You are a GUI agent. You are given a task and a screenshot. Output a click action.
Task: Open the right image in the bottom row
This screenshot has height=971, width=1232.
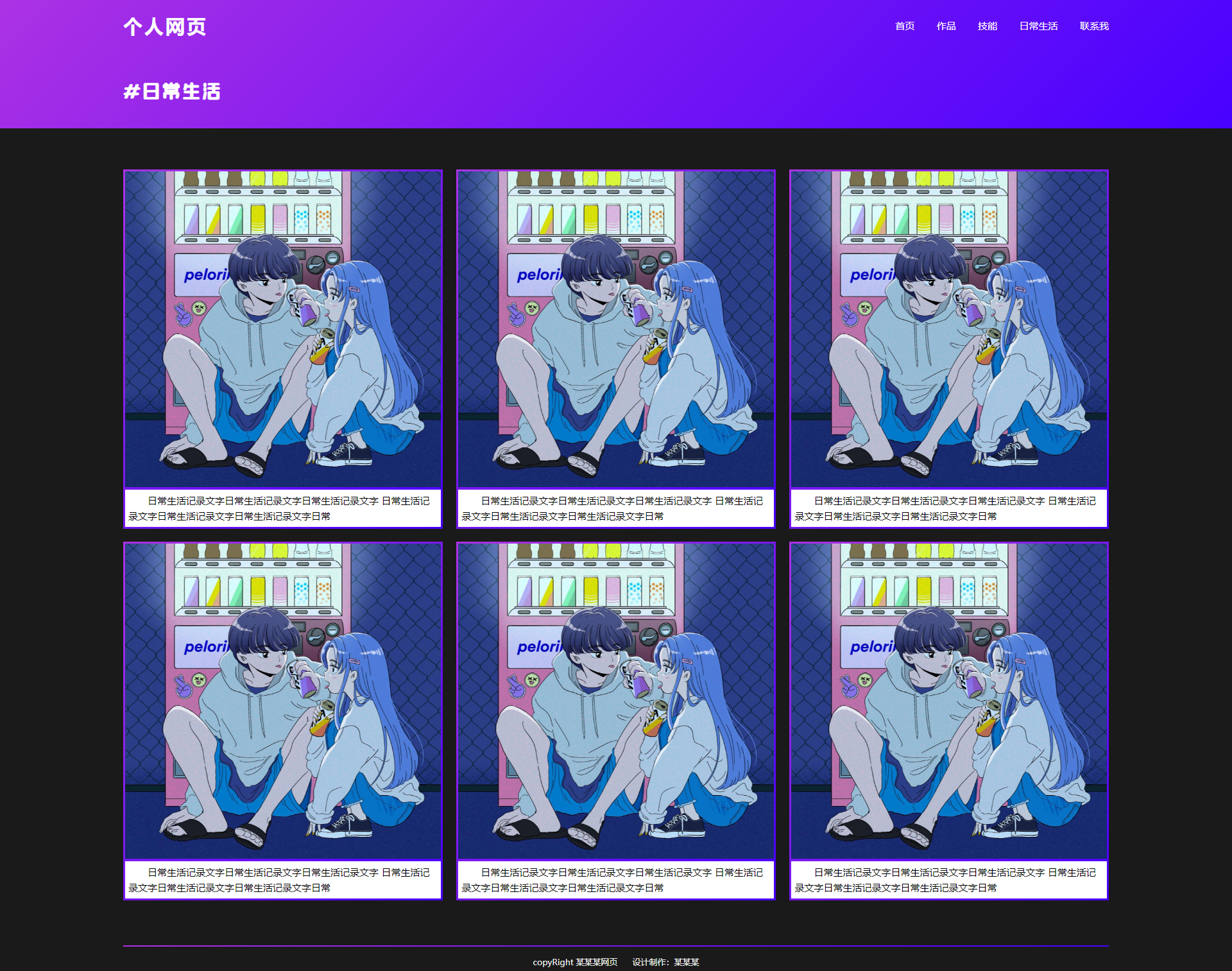click(x=949, y=701)
